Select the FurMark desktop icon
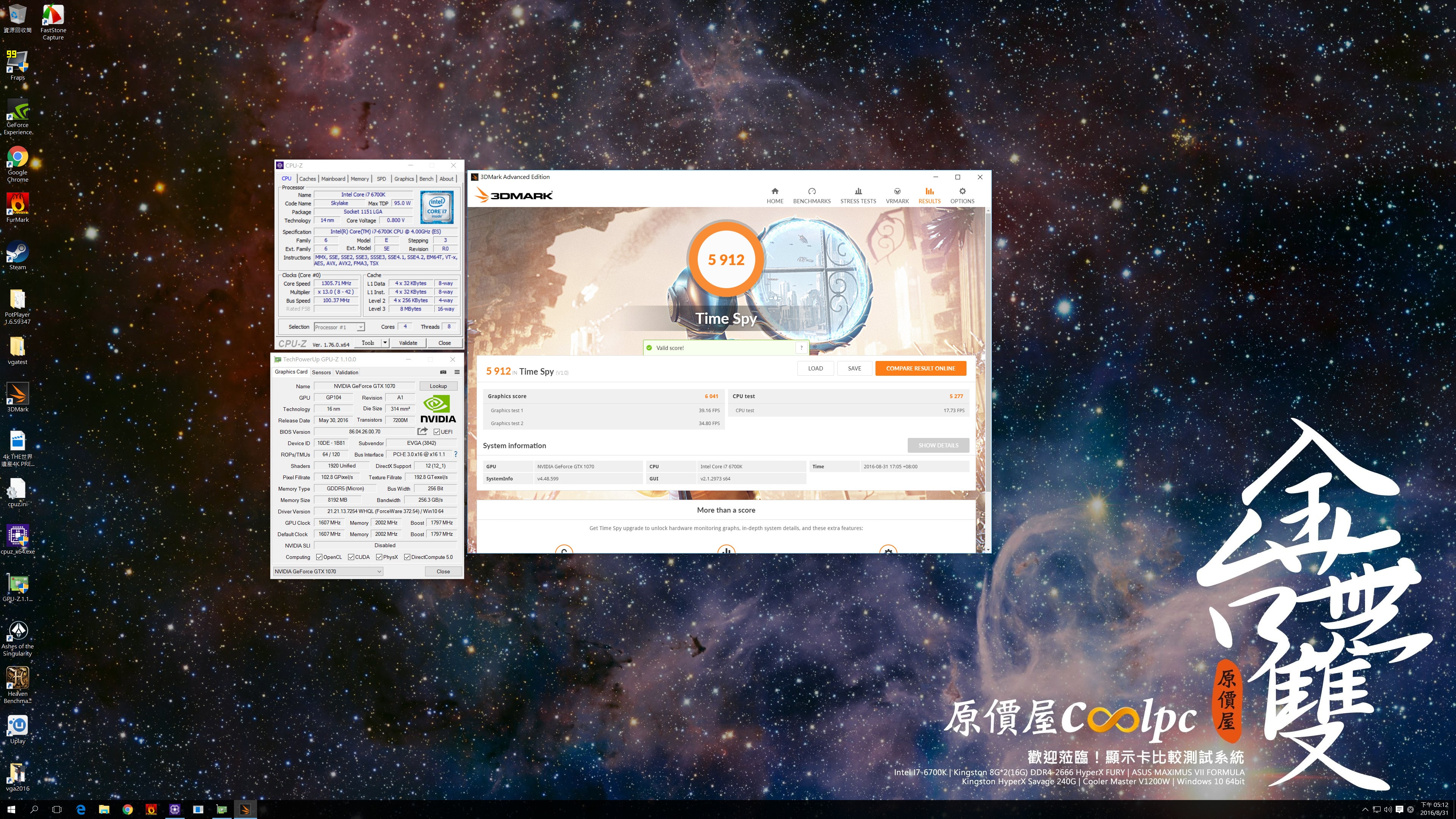 click(x=17, y=208)
